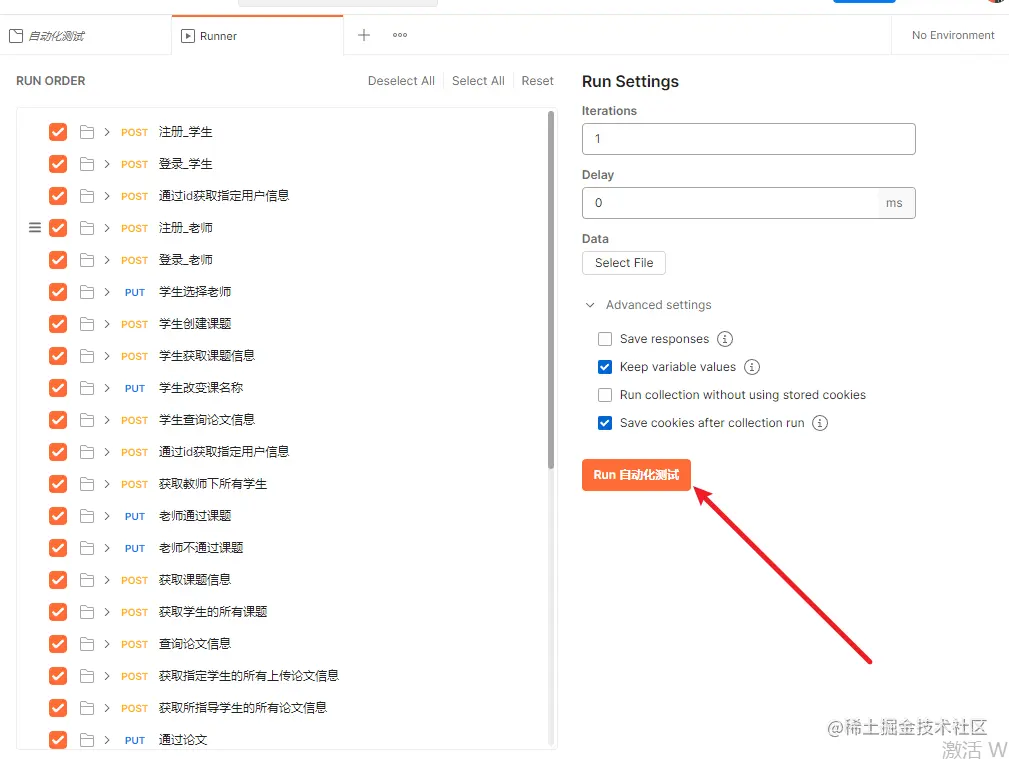Switch to the 自动化测试 tab
The width and height of the screenshot is (1009, 759).
[86, 36]
